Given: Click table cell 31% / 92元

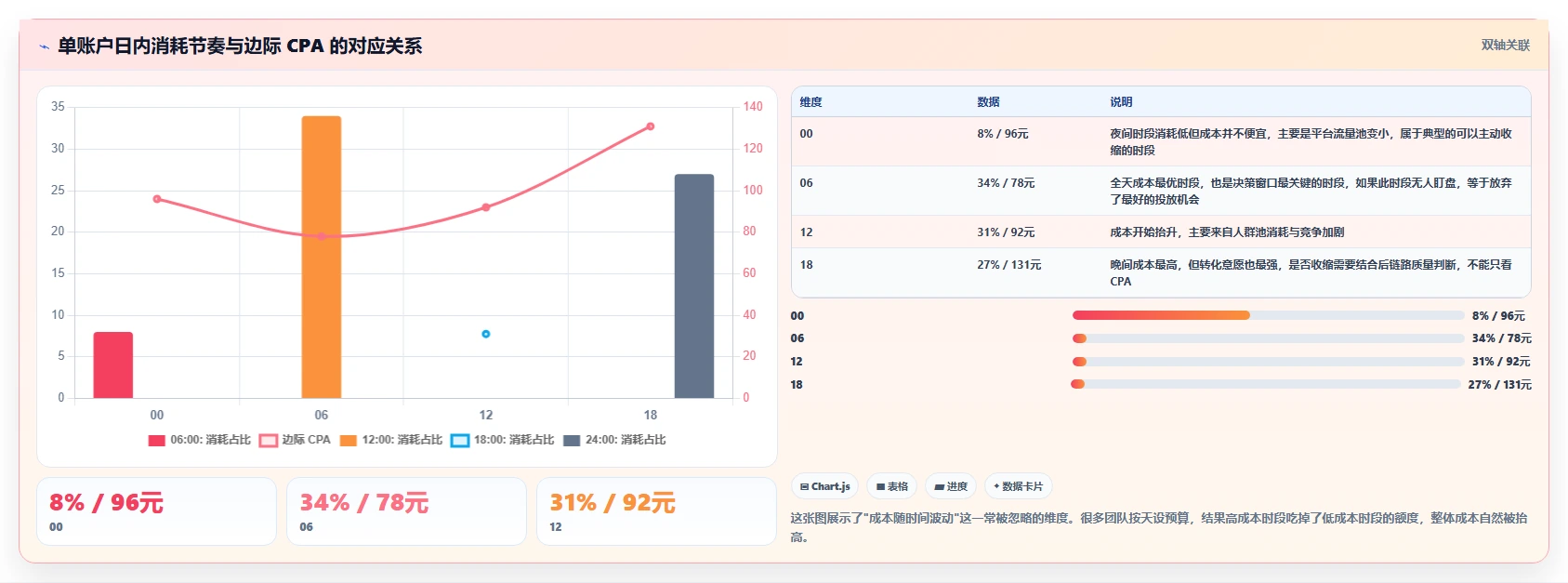Looking at the screenshot, I should (x=1006, y=232).
